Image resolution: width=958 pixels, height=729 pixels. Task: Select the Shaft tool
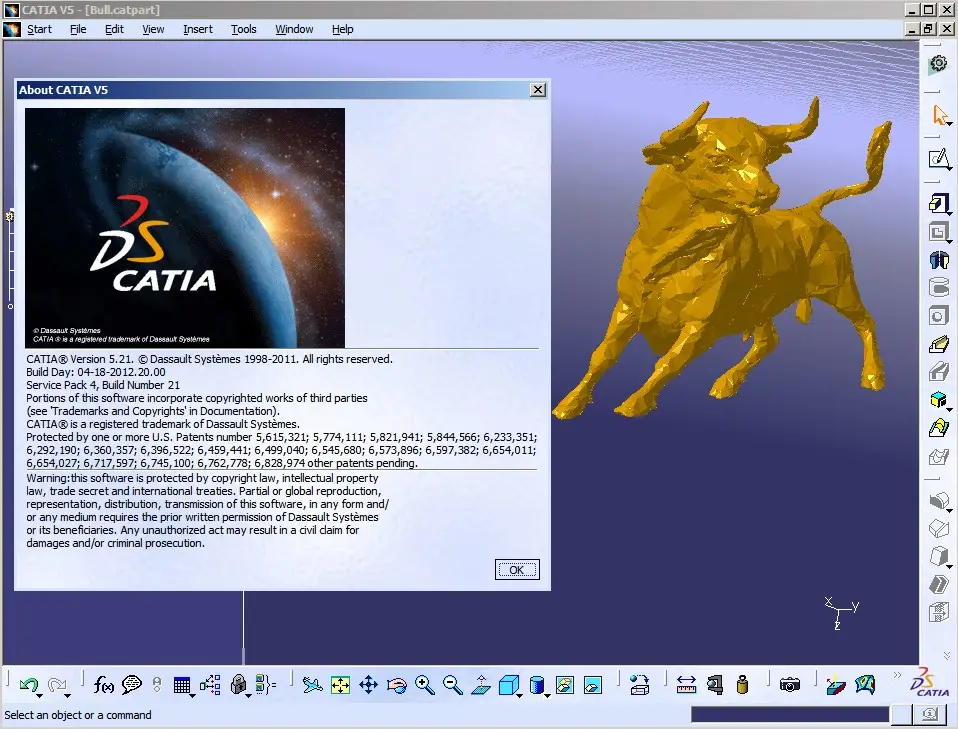coord(939,260)
